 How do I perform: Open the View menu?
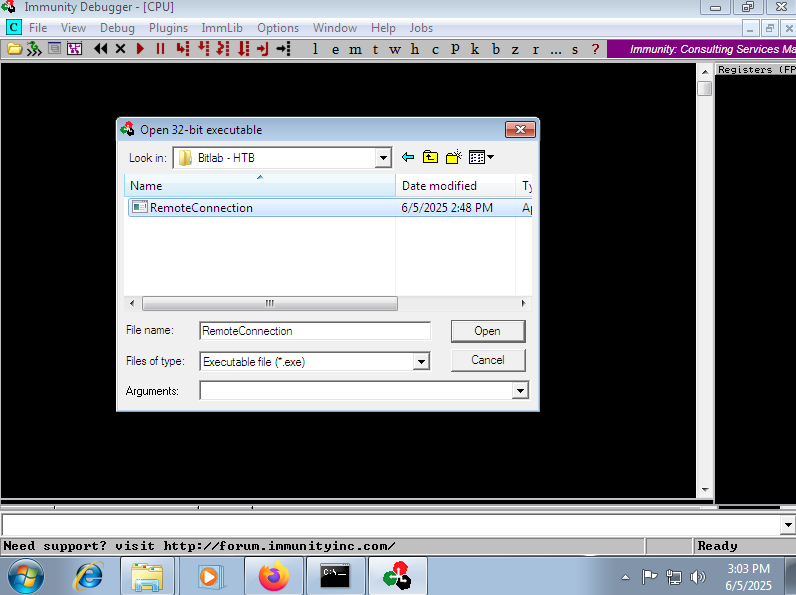(74, 28)
